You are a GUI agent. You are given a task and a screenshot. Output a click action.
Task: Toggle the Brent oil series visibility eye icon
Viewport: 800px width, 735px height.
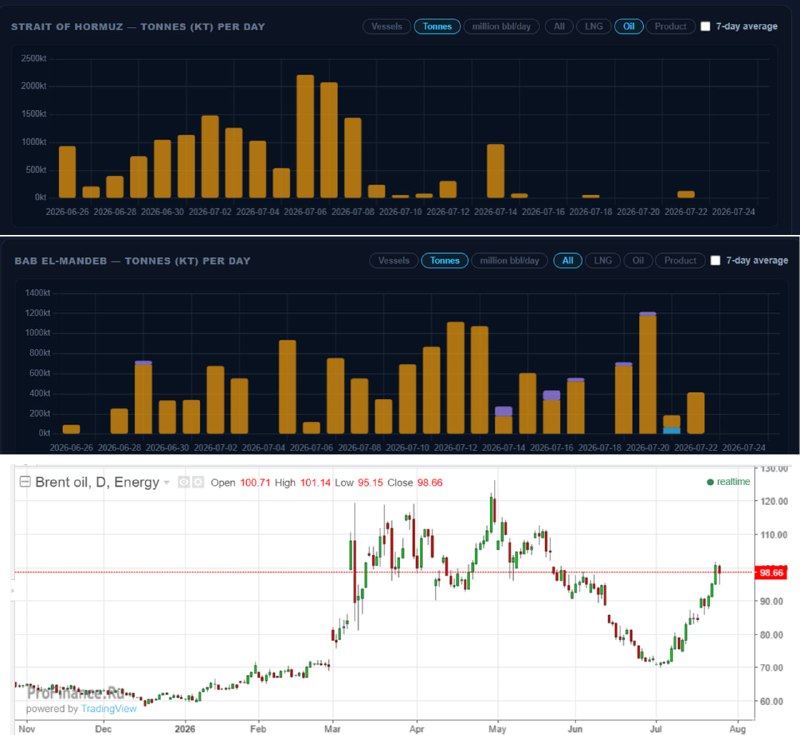click(183, 482)
